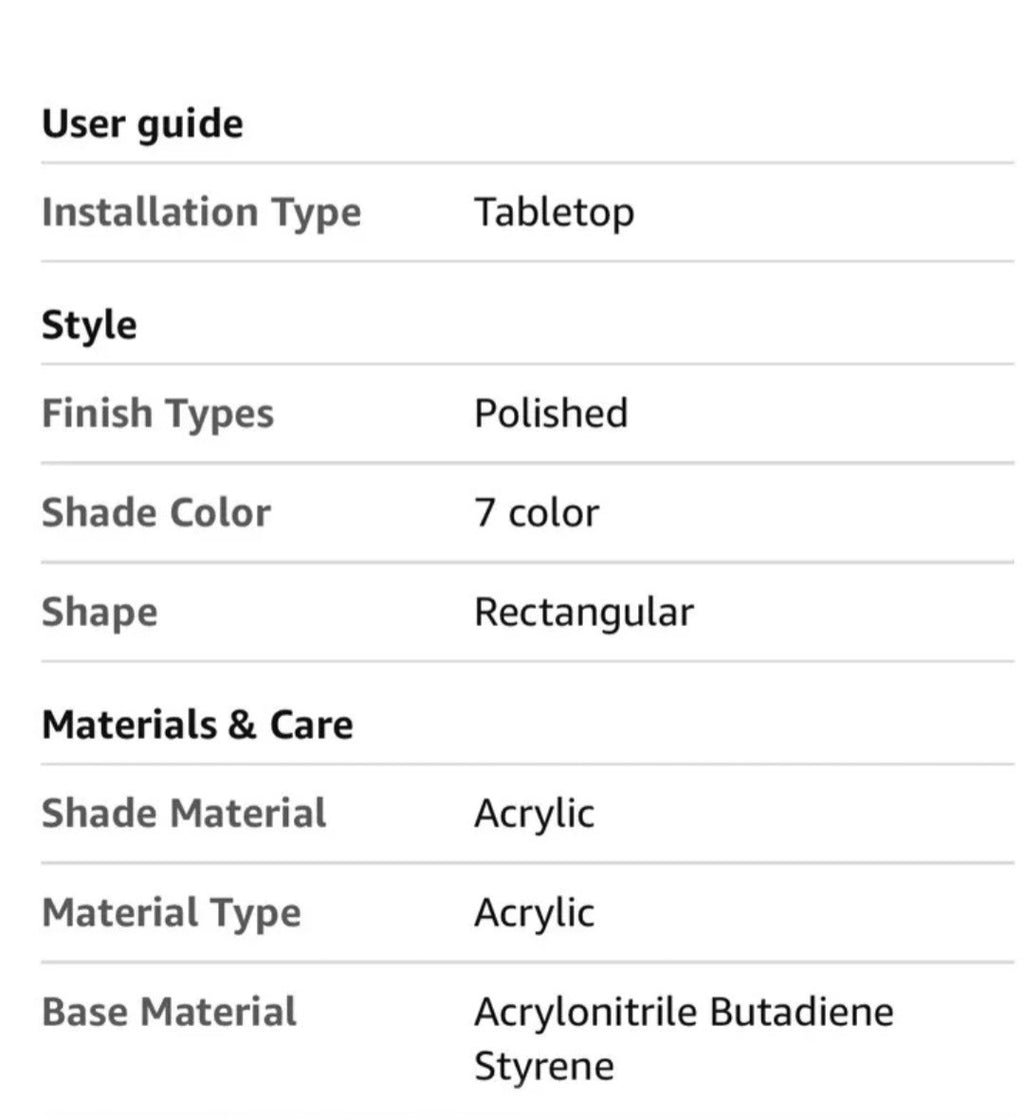Viewport: 1024px width, 1120px height.
Task: Click the 7 color value
Action: point(537,513)
